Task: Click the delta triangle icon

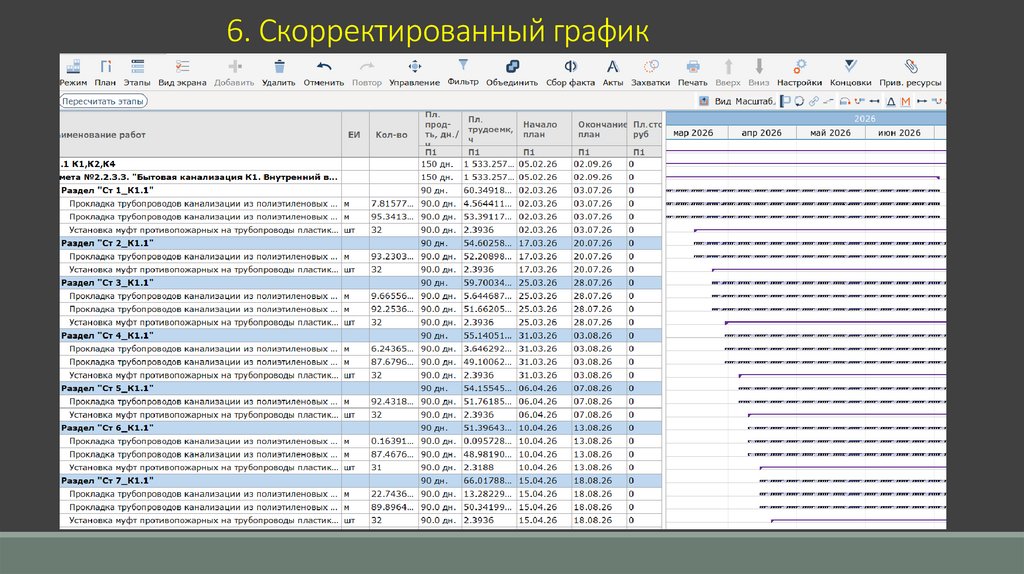Action: (891, 101)
